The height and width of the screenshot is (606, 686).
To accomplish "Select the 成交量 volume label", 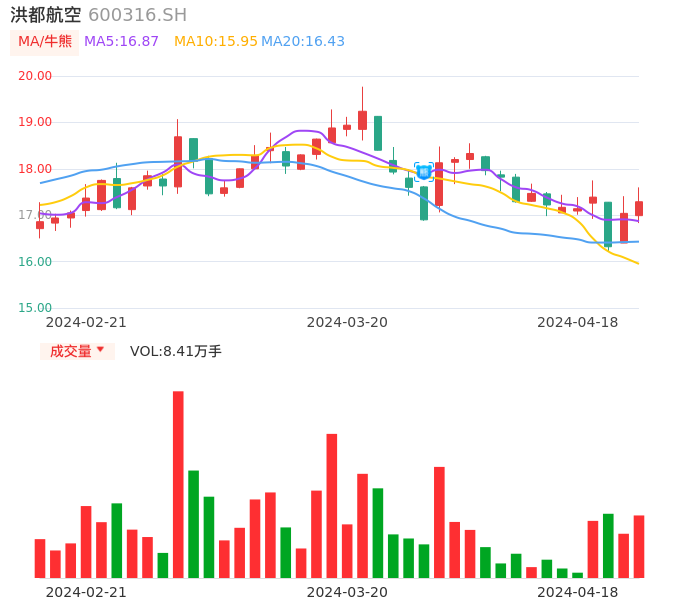I will [x=70, y=351].
